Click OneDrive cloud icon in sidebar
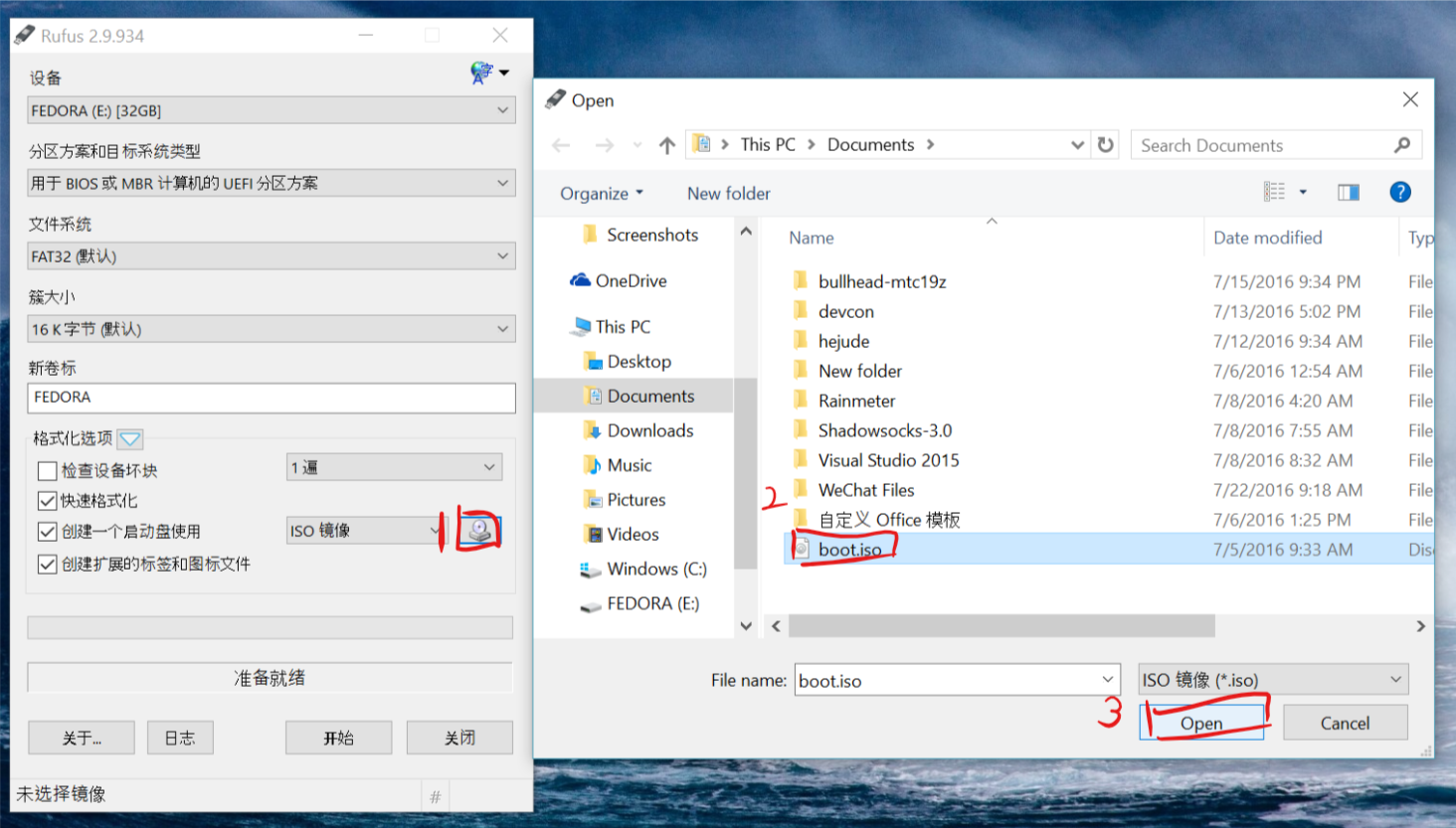 [580, 280]
